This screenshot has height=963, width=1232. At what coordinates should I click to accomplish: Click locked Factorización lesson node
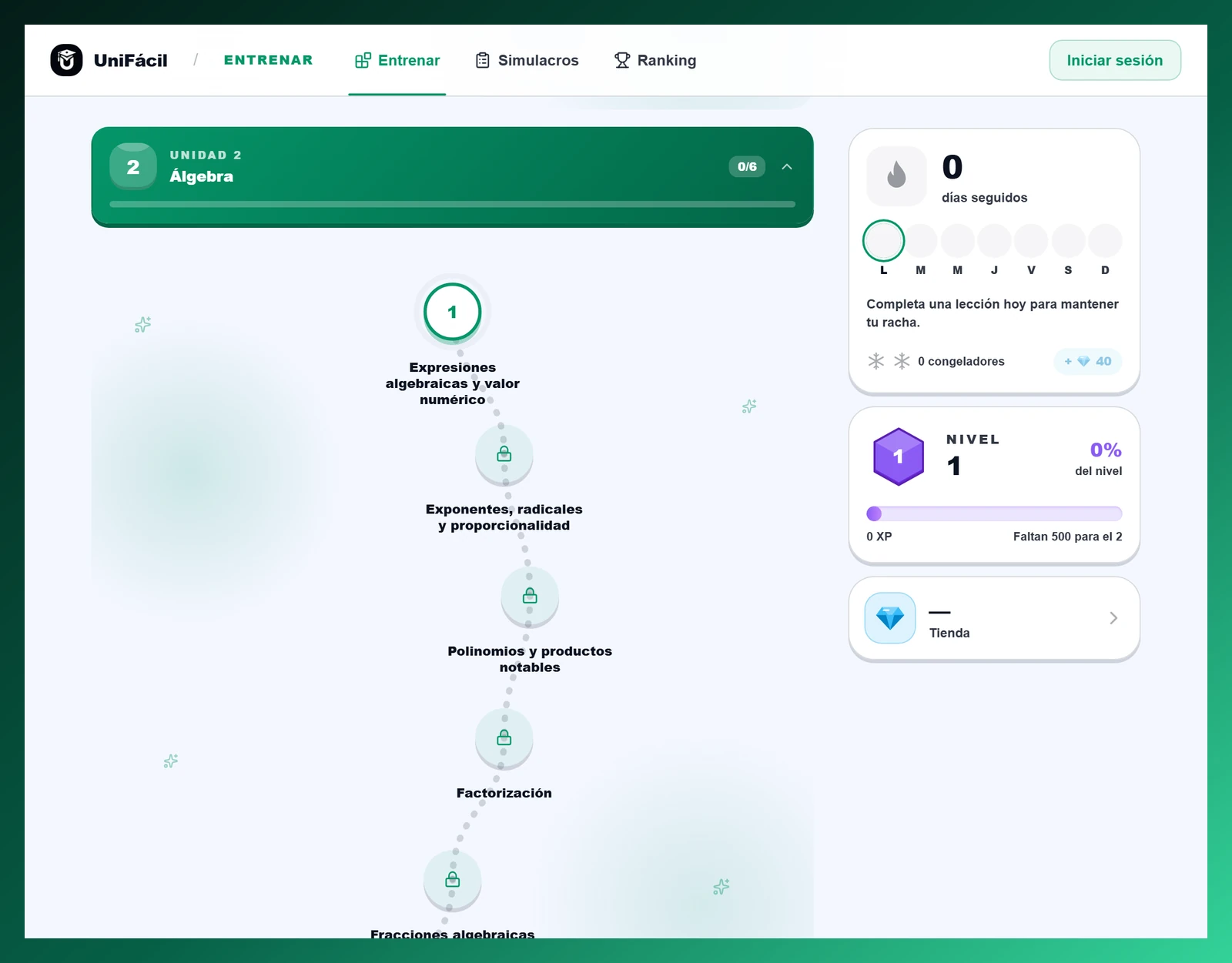coord(504,738)
